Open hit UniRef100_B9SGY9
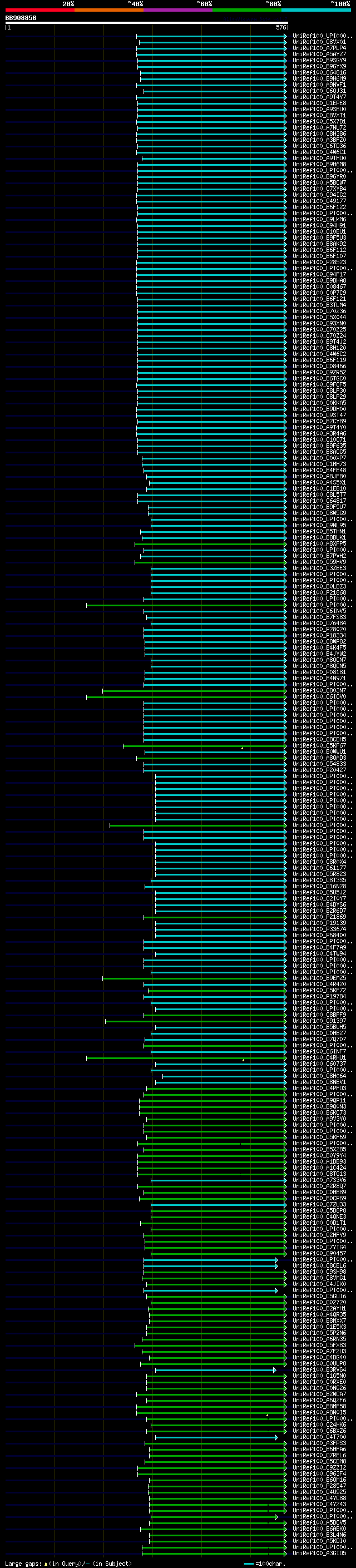 coord(319,60)
